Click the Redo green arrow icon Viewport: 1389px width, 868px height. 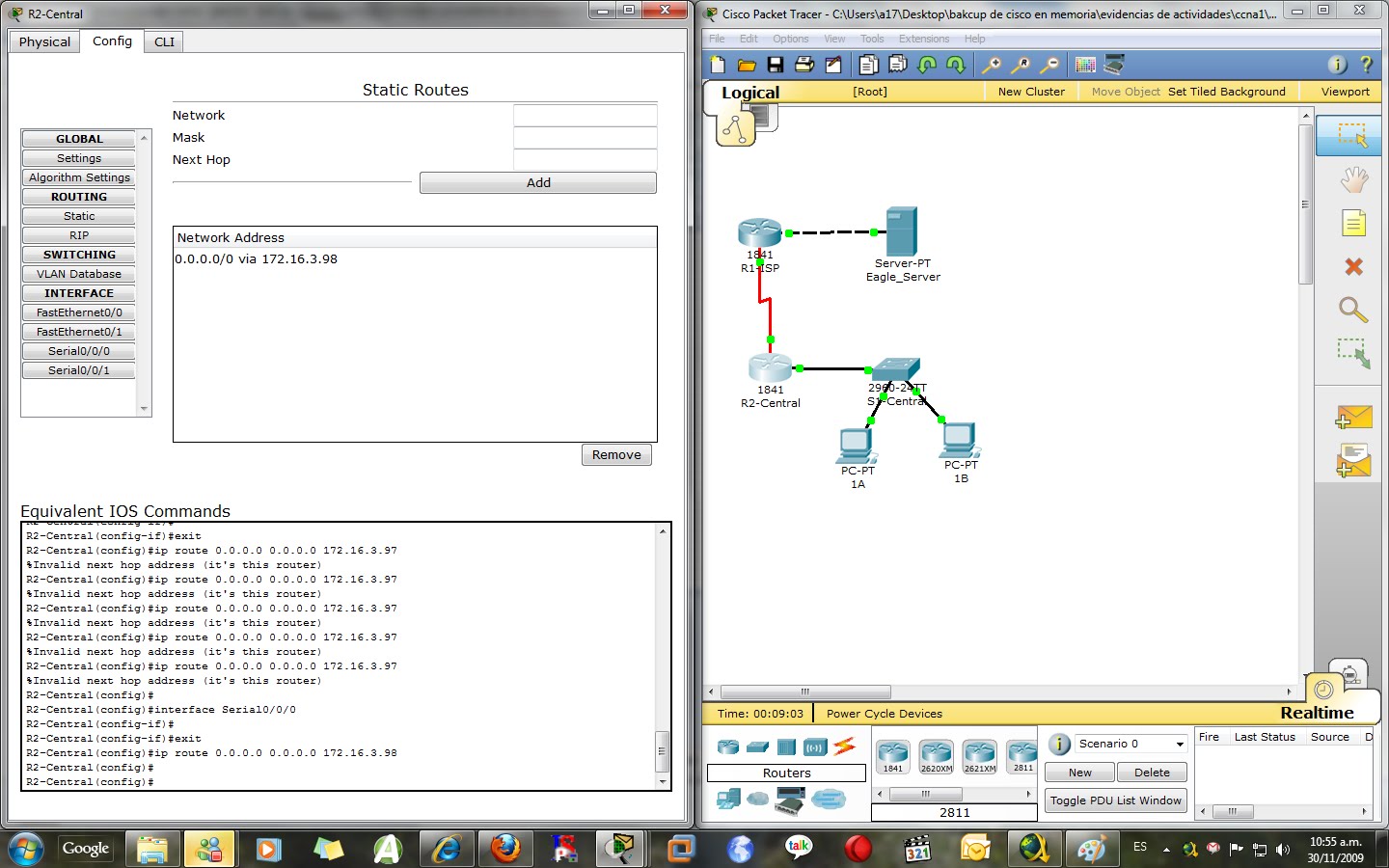tap(956, 65)
